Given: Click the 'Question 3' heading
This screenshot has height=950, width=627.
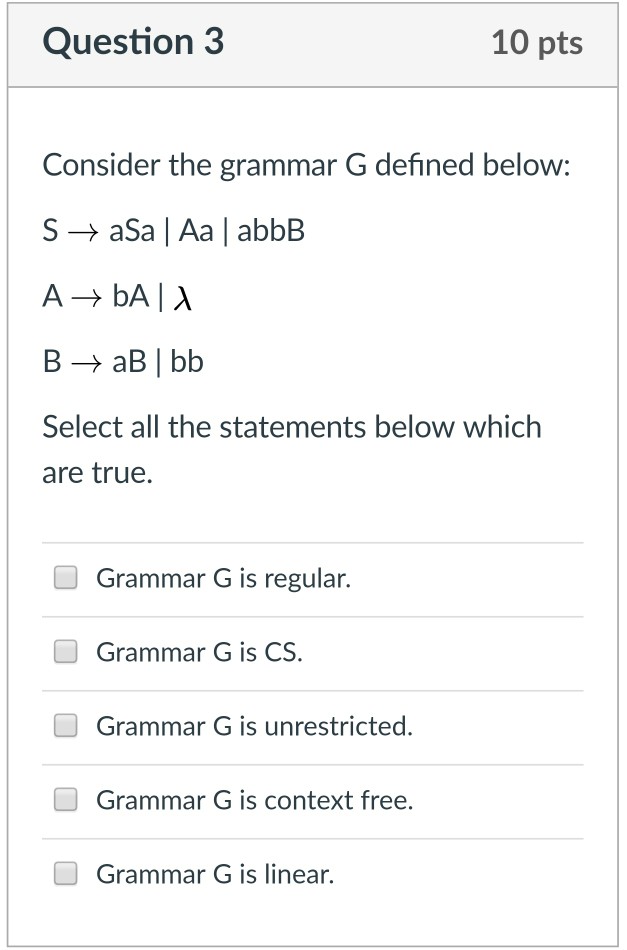Looking at the screenshot, I should (135, 43).
